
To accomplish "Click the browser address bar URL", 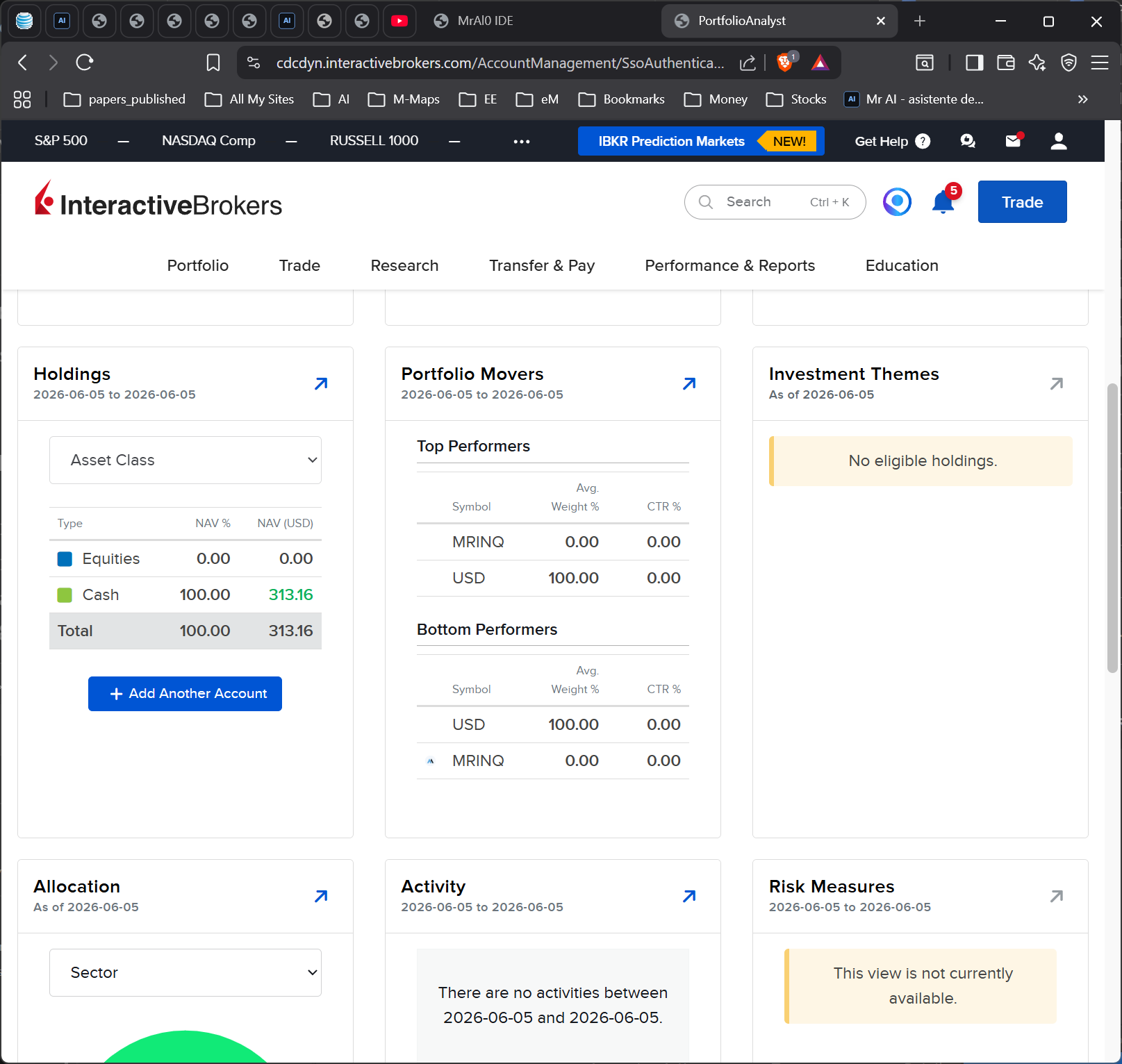I will pyautogui.click(x=500, y=63).
